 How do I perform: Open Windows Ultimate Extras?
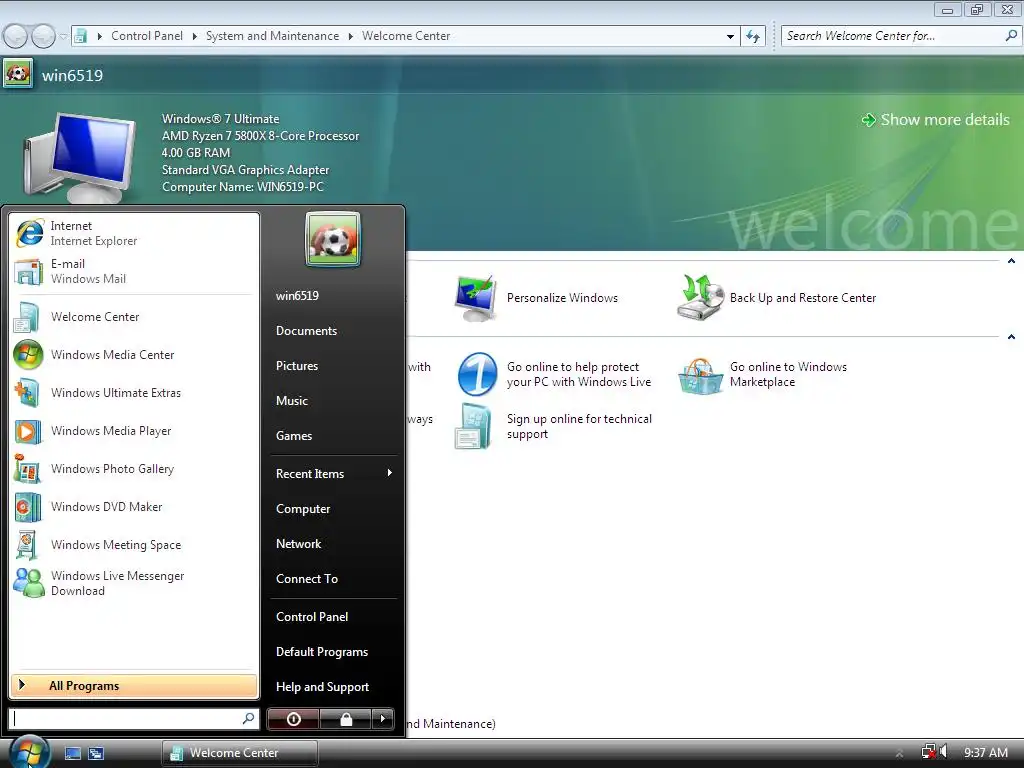pos(134,392)
